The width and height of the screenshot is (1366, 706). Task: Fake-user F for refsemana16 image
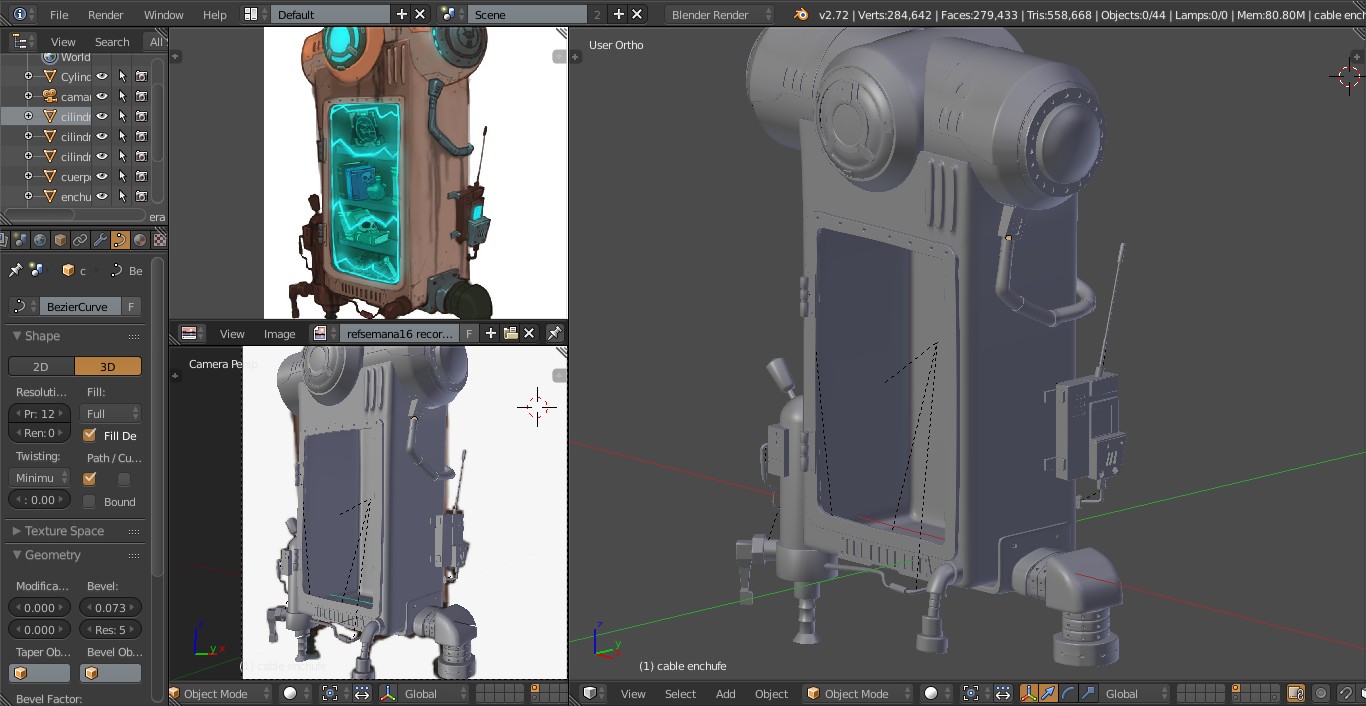click(x=469, y=333)
